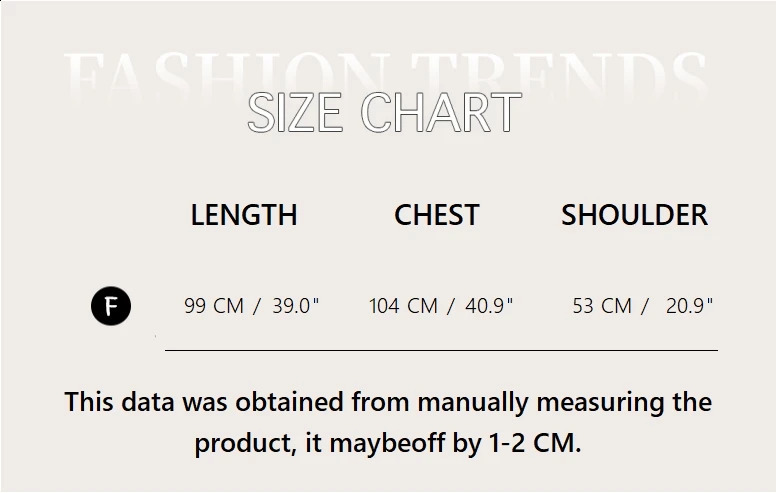Click the slash between 104 CM and 40.9"

[451, 306]
